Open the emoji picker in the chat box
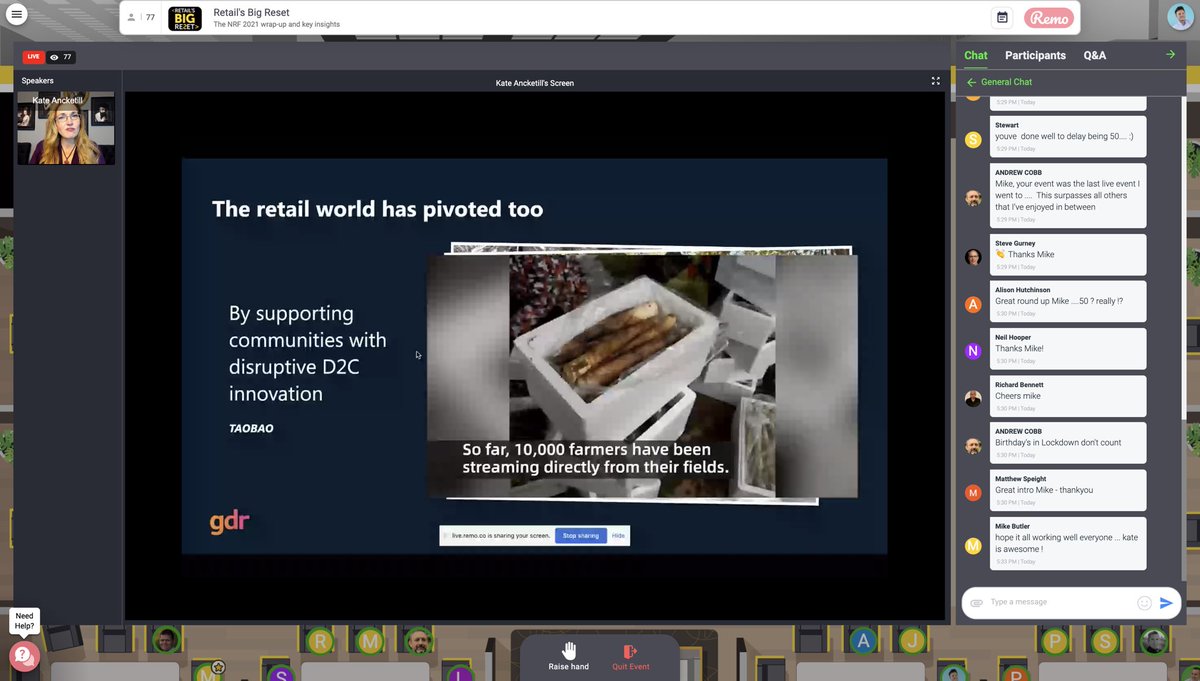1200x681 pixels. (1144, 603)
